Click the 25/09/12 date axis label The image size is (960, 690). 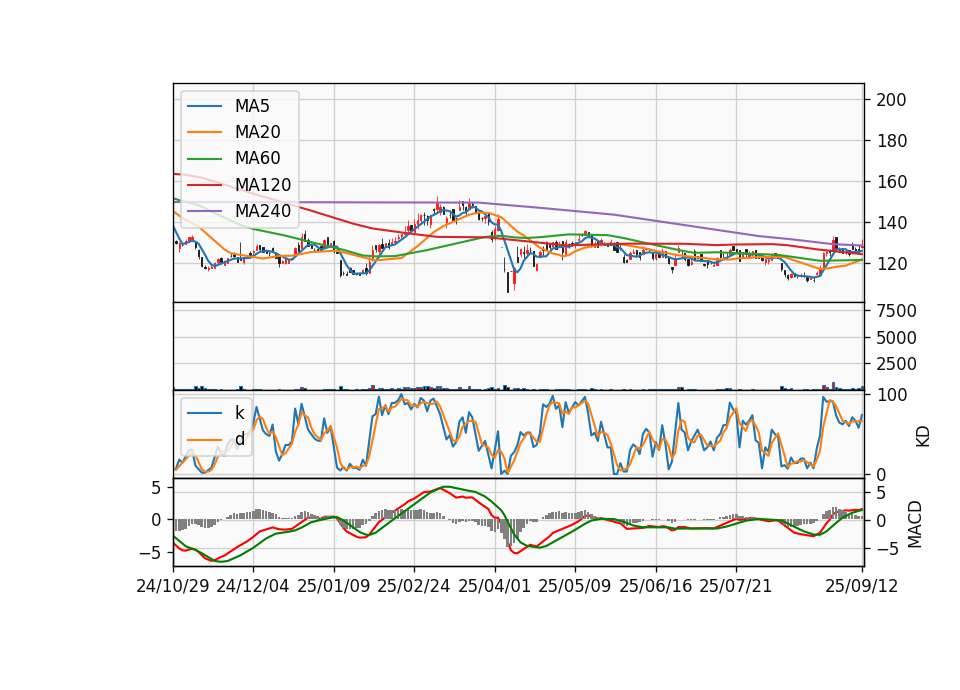pyautogui.click(x=861, y=586)
